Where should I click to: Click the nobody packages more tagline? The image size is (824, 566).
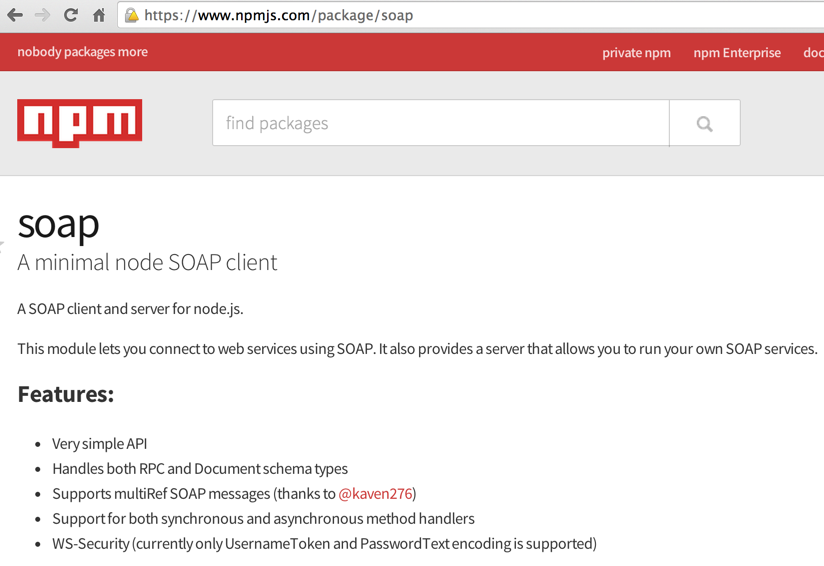click(83, 52)
